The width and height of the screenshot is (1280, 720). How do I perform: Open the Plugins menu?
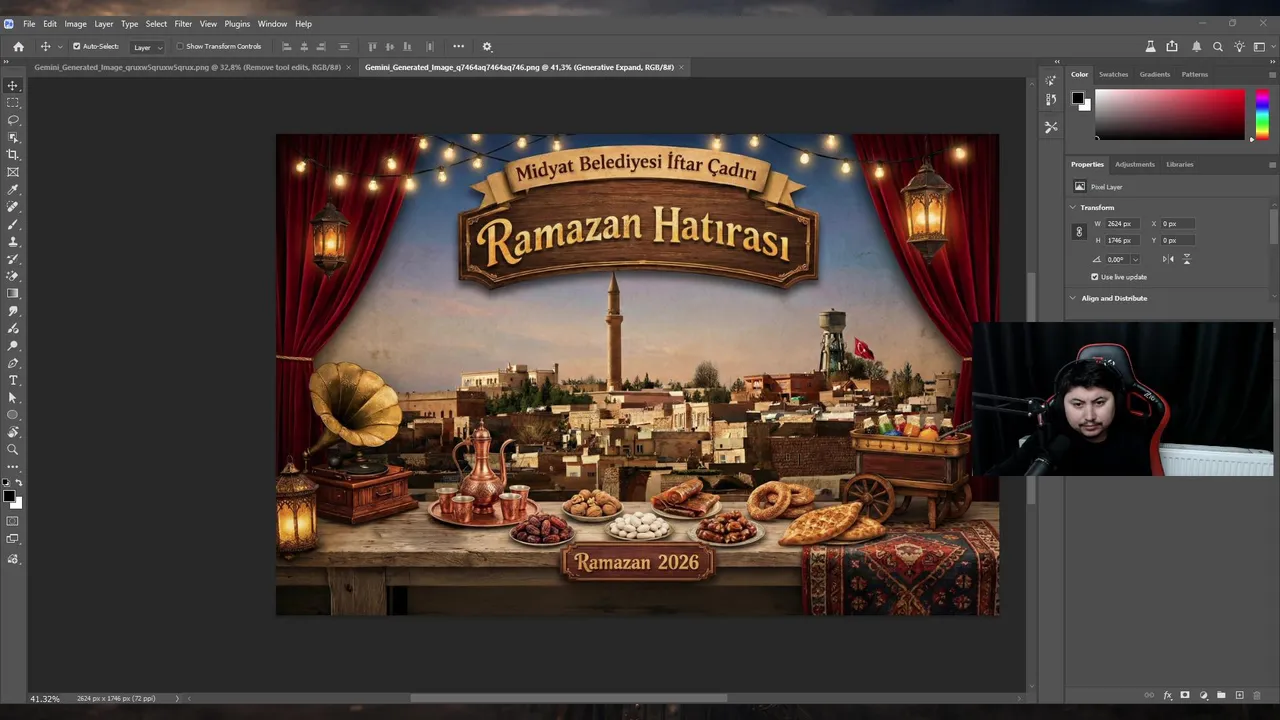(x=237, y=23)
